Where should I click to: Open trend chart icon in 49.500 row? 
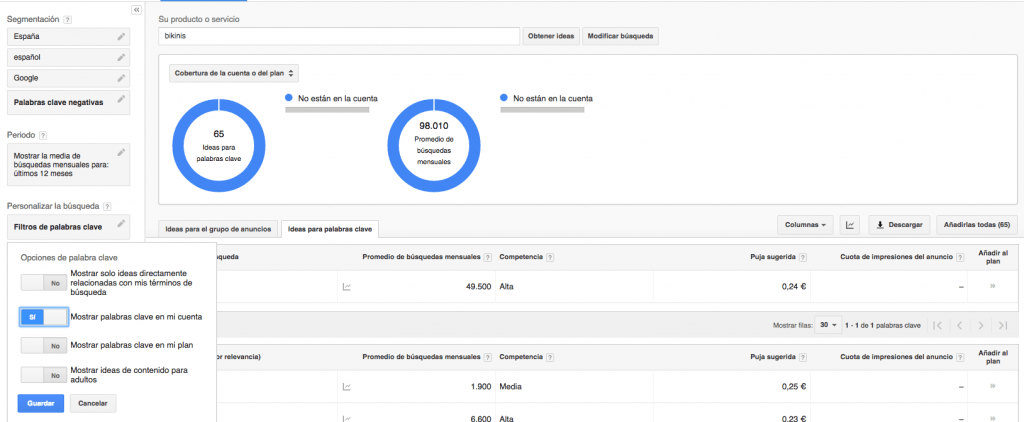(347, 286)
